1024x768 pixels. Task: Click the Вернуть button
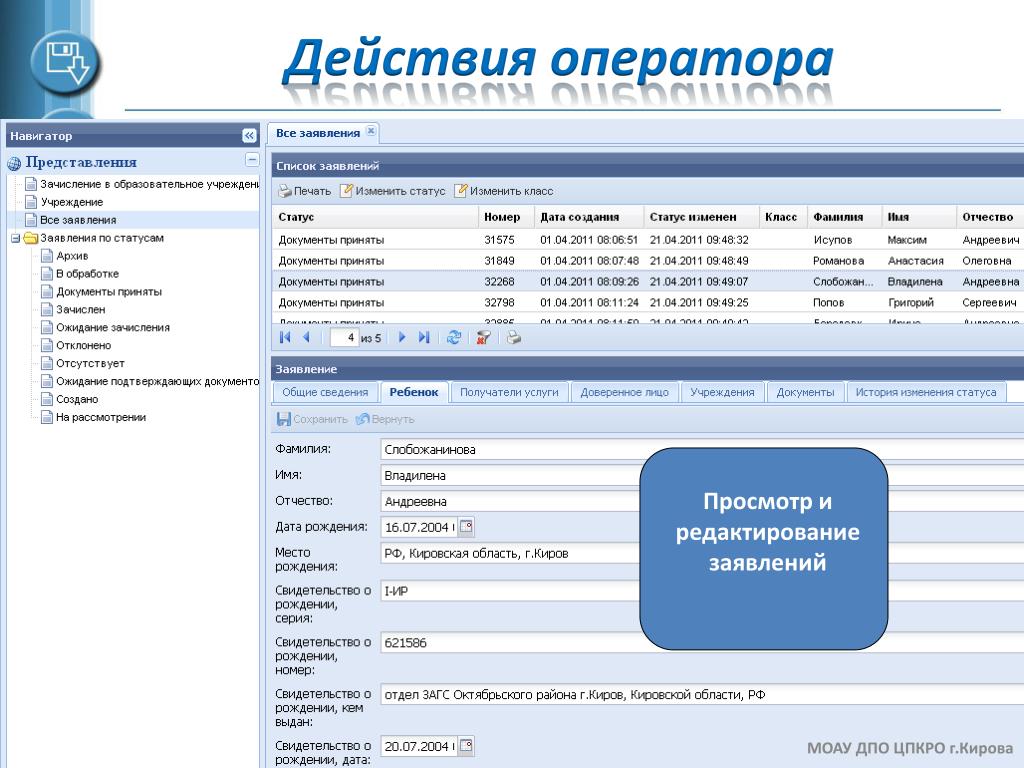click(385, 419)
